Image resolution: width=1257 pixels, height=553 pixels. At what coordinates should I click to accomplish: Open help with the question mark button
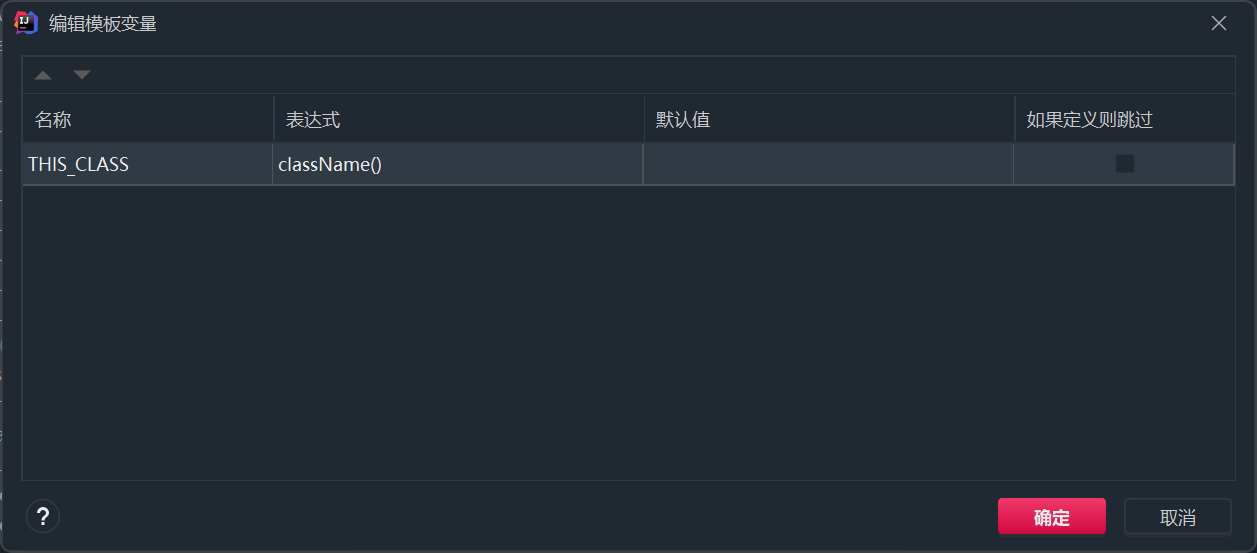coord(43,516)
